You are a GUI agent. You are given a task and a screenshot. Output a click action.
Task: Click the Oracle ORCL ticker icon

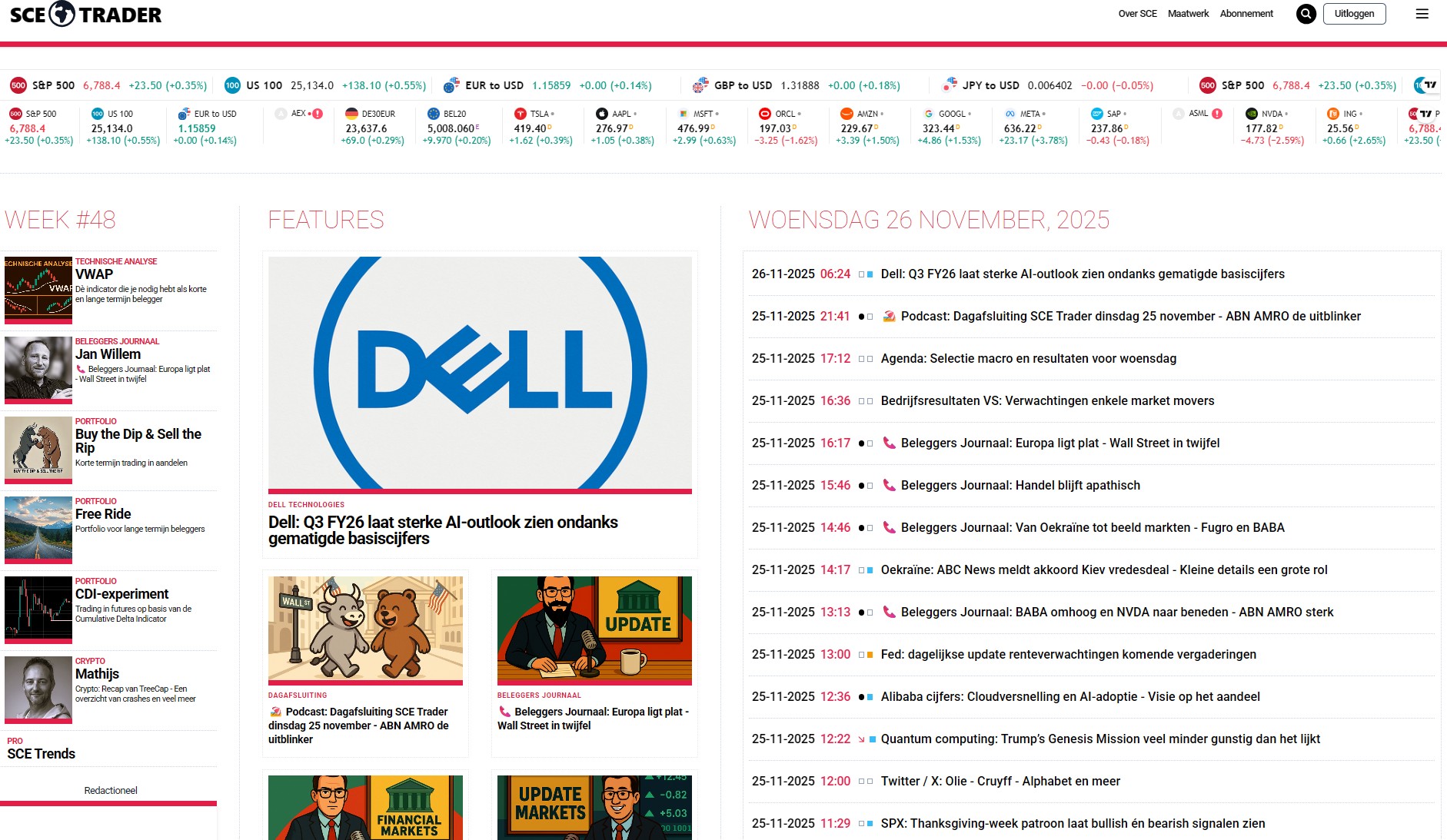[765, 114]
